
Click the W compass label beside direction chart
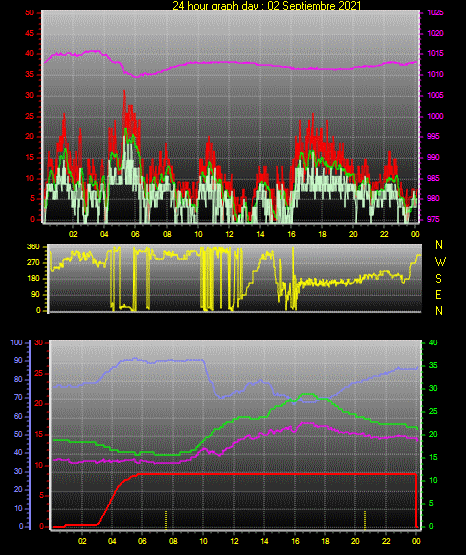pyautogui.click(x=440, y=262)
